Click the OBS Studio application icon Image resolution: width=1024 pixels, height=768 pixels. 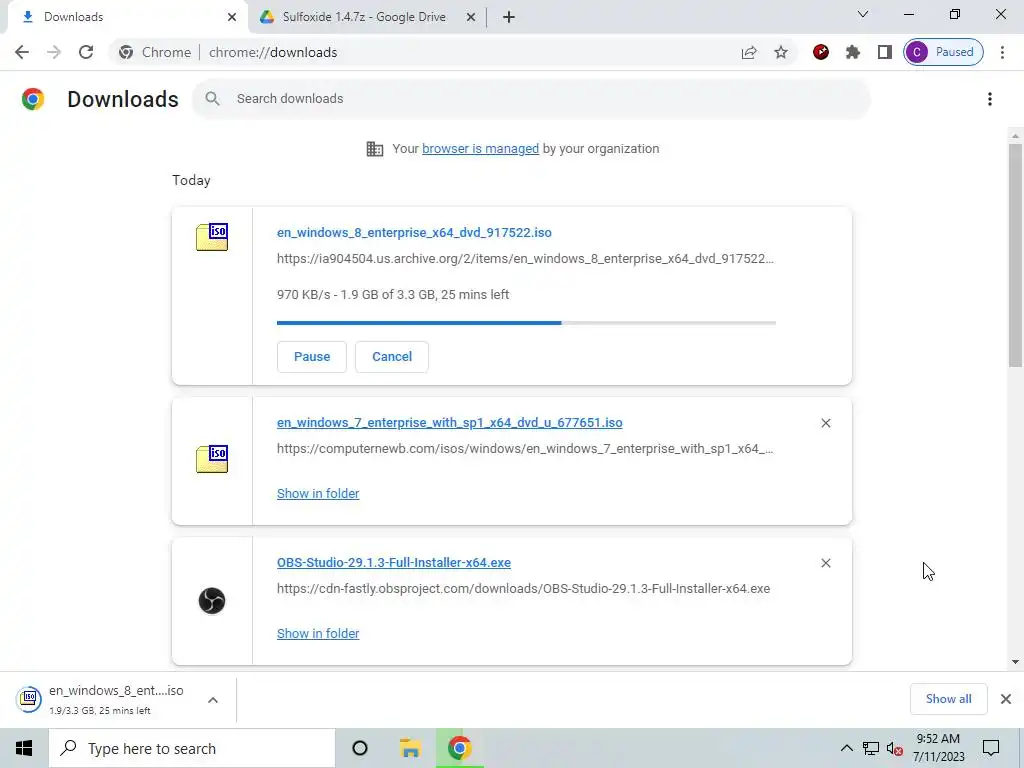[x=212, y=601]
